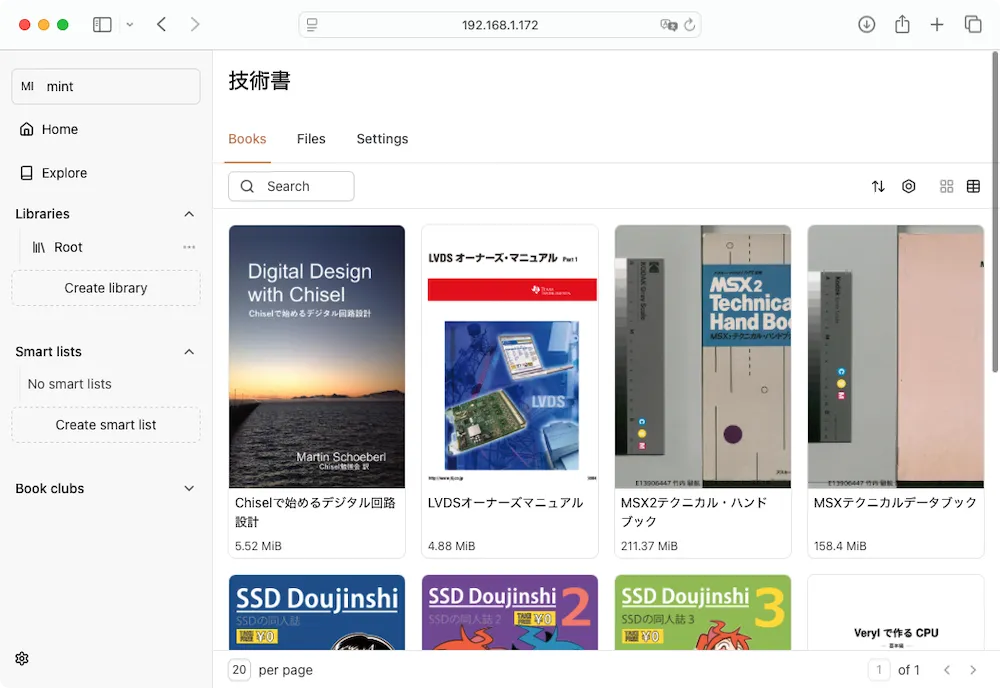This screenshot has height=688, width=1000.
Task: Go to next page of books
Action: pyautogui.click(x=973, y=670)
